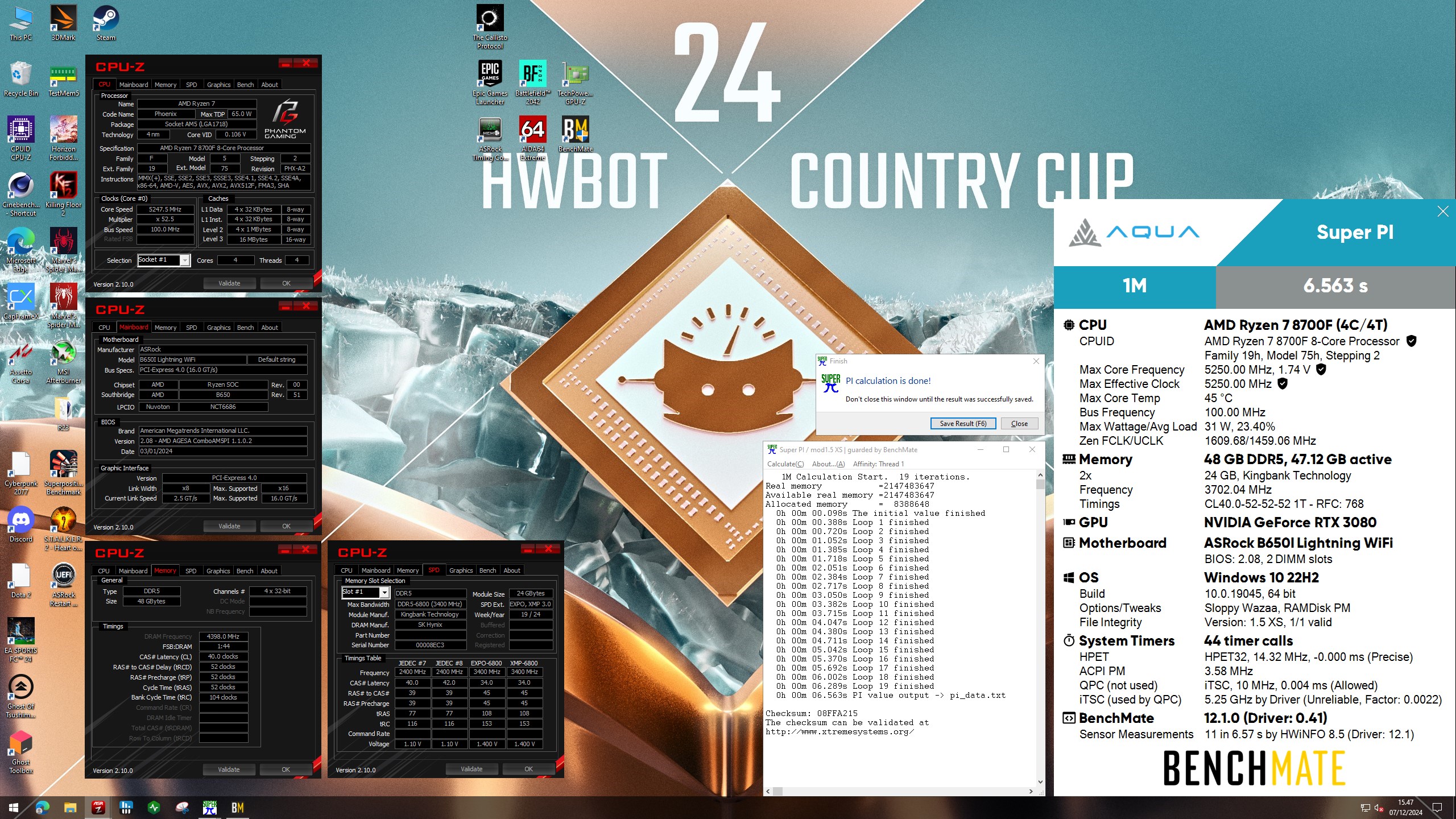Open File Explorer from the taskbar
Image resolution: width=1456 pixels, height=819 pixels.
pos(70,807)
